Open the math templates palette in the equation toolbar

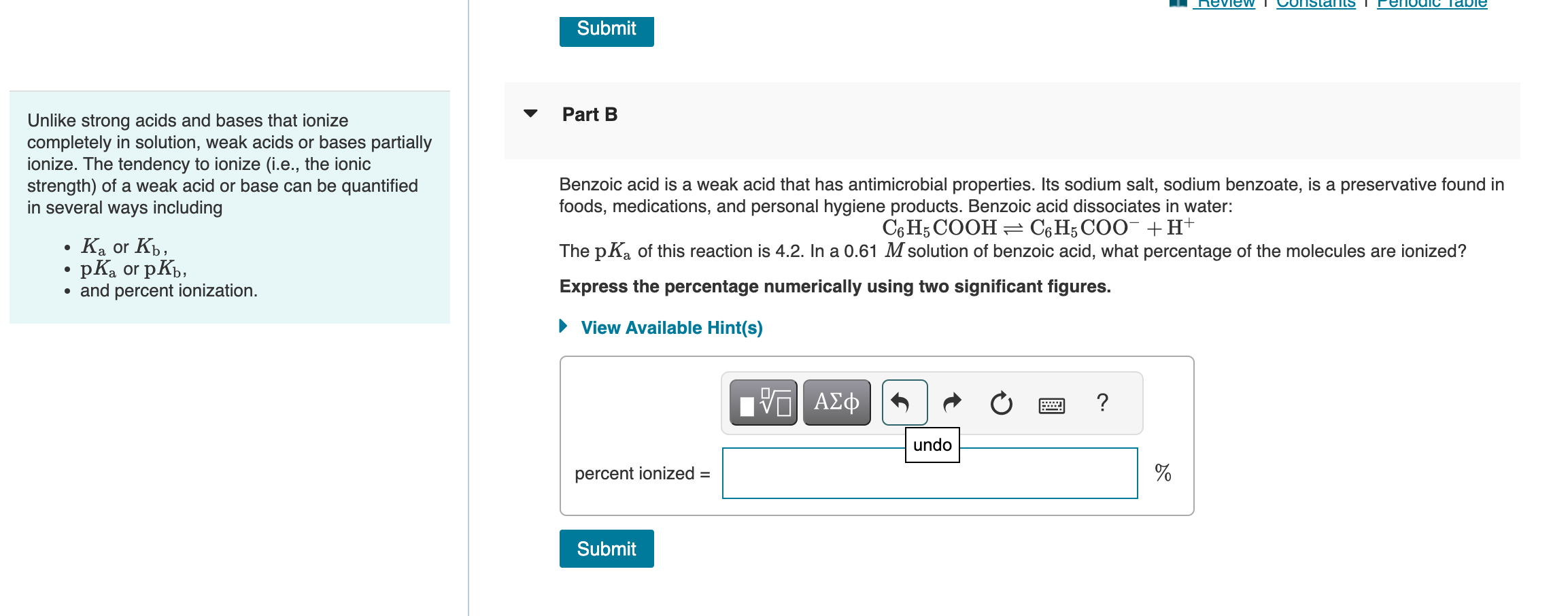pos(762,402)
